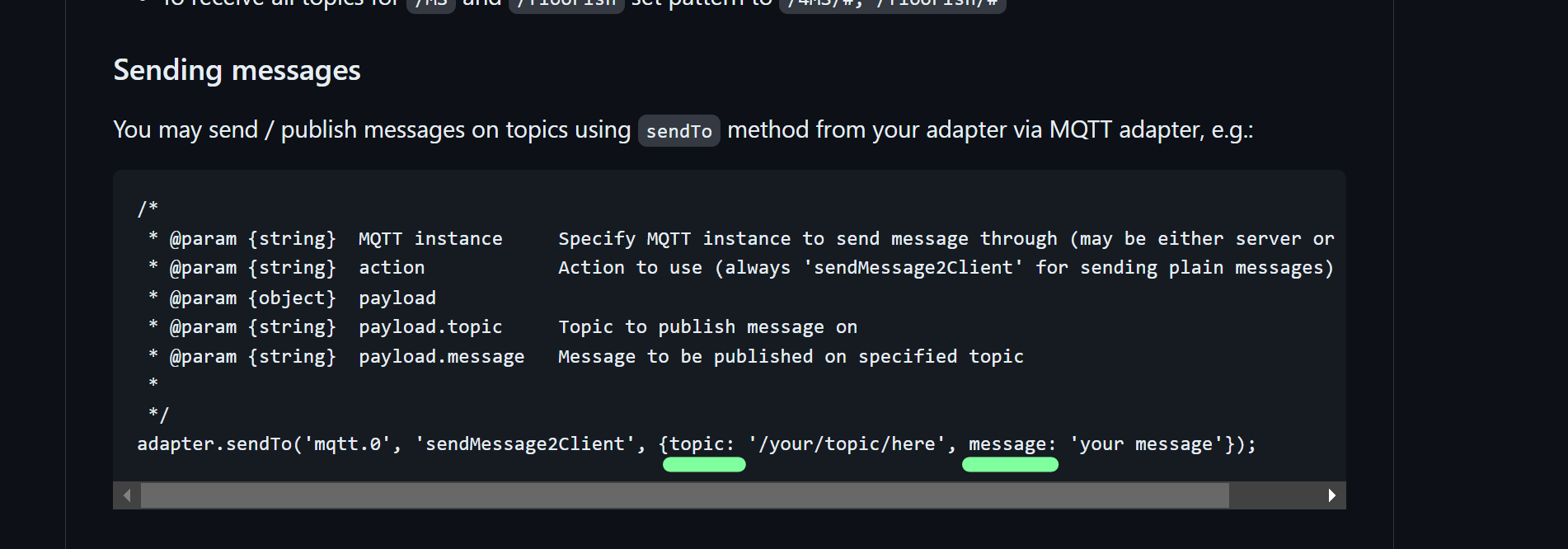Click the "payload.topic" parameter name
This screenshot has height=549, width=1568.
[x=430, y=327]
